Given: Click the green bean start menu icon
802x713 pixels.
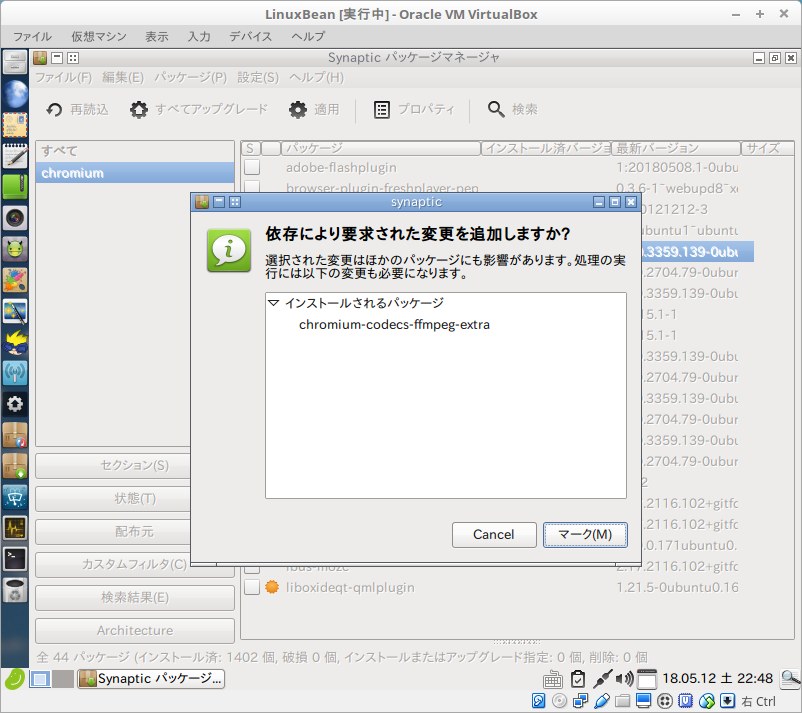Looking at the screenshot, I should pos(15,679).
